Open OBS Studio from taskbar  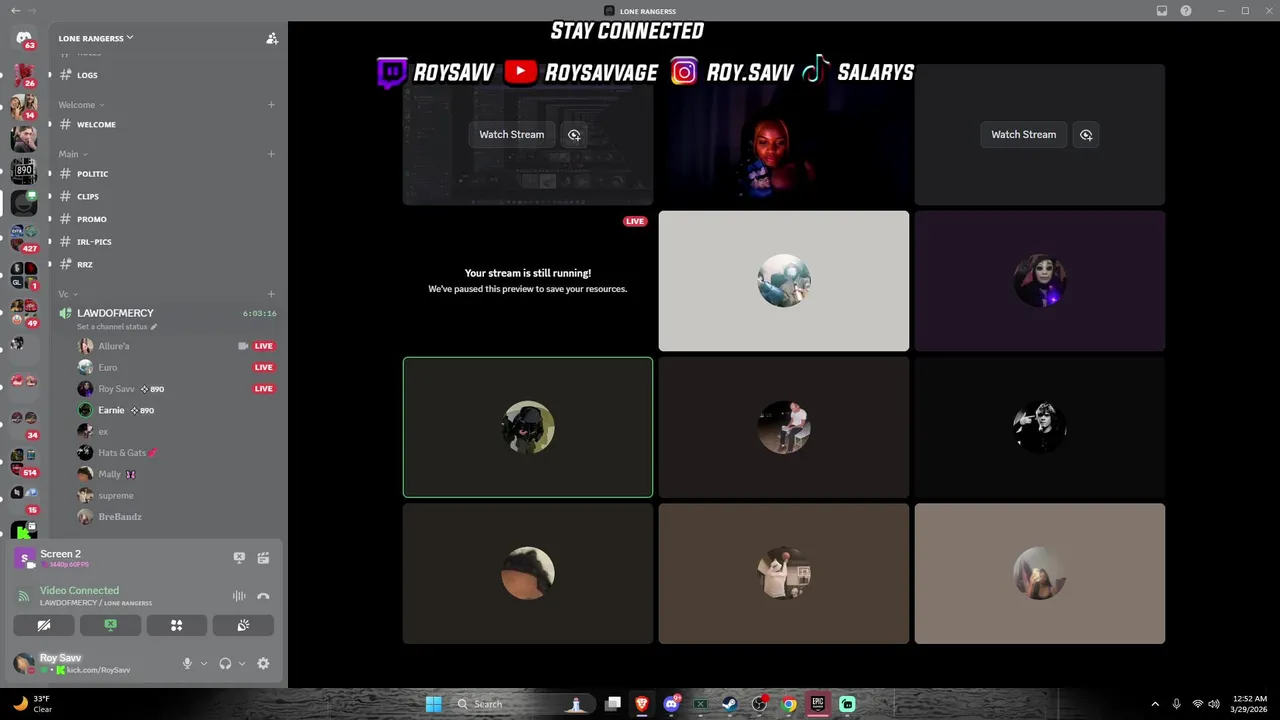point(760,704)
